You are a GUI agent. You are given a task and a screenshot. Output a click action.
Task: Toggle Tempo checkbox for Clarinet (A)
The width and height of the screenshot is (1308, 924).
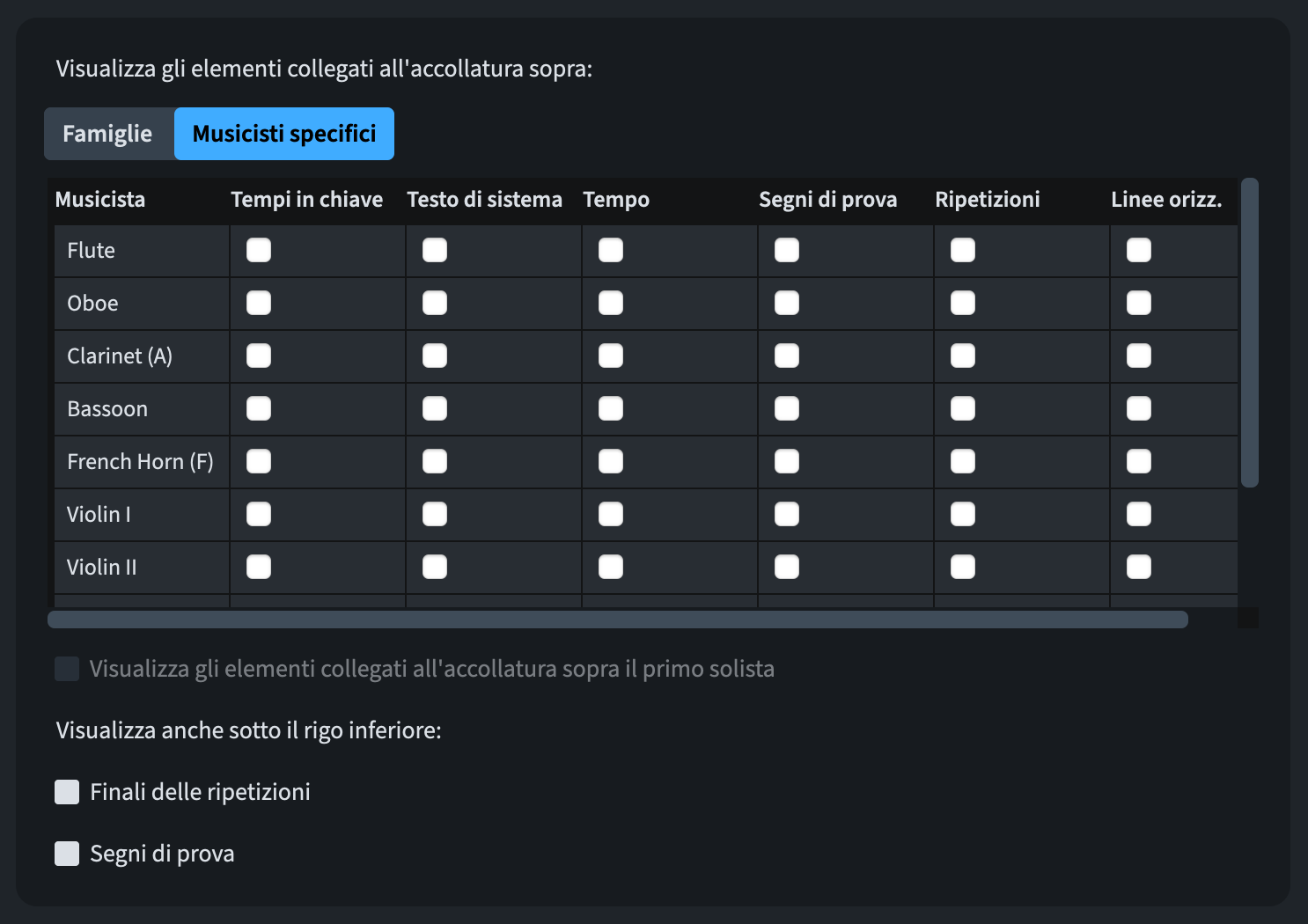(611, 356)
